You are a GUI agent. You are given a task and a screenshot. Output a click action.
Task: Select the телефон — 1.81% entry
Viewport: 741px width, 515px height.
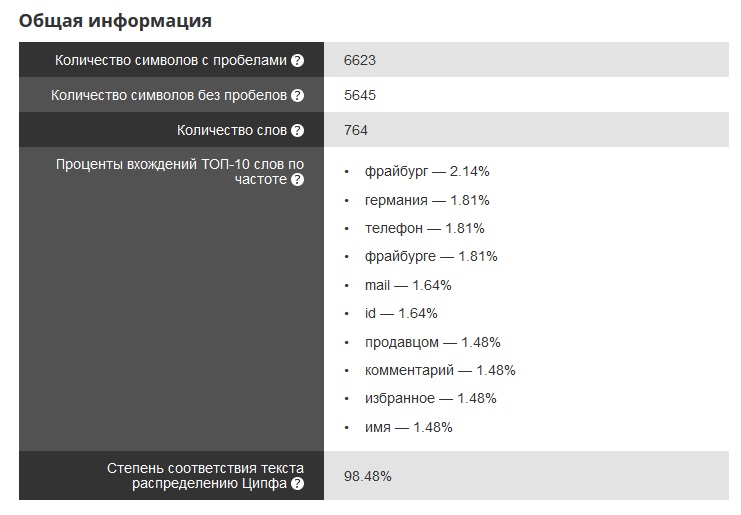tap(424, 229)
